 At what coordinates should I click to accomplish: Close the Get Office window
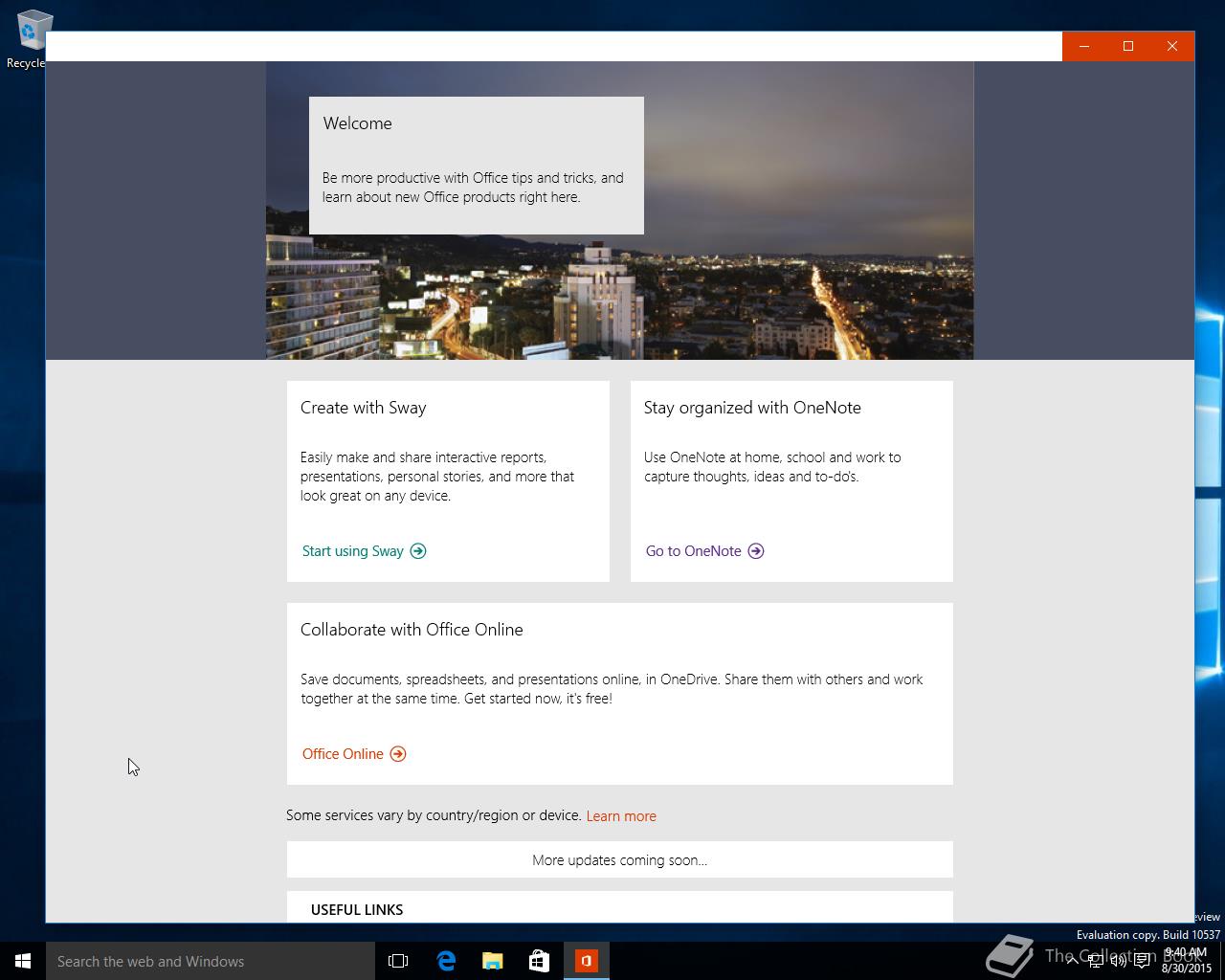click(x=1172, y=46)
